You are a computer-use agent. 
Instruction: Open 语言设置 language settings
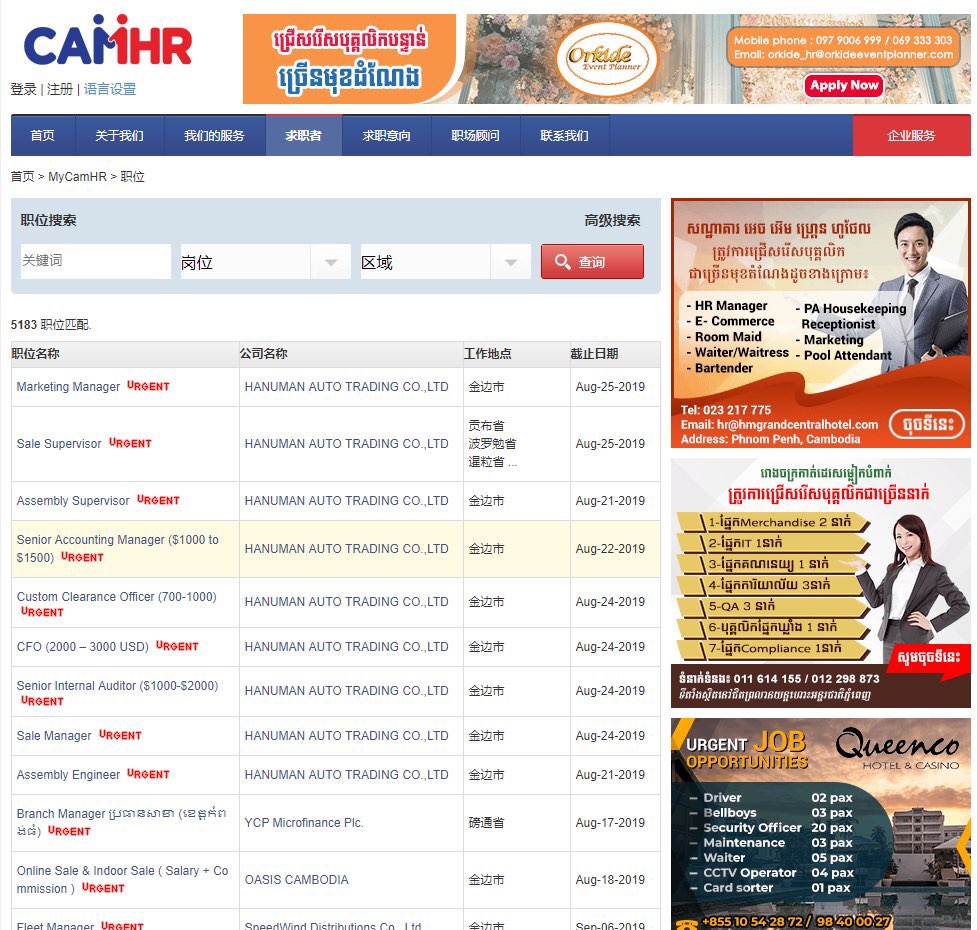[110, 89]
